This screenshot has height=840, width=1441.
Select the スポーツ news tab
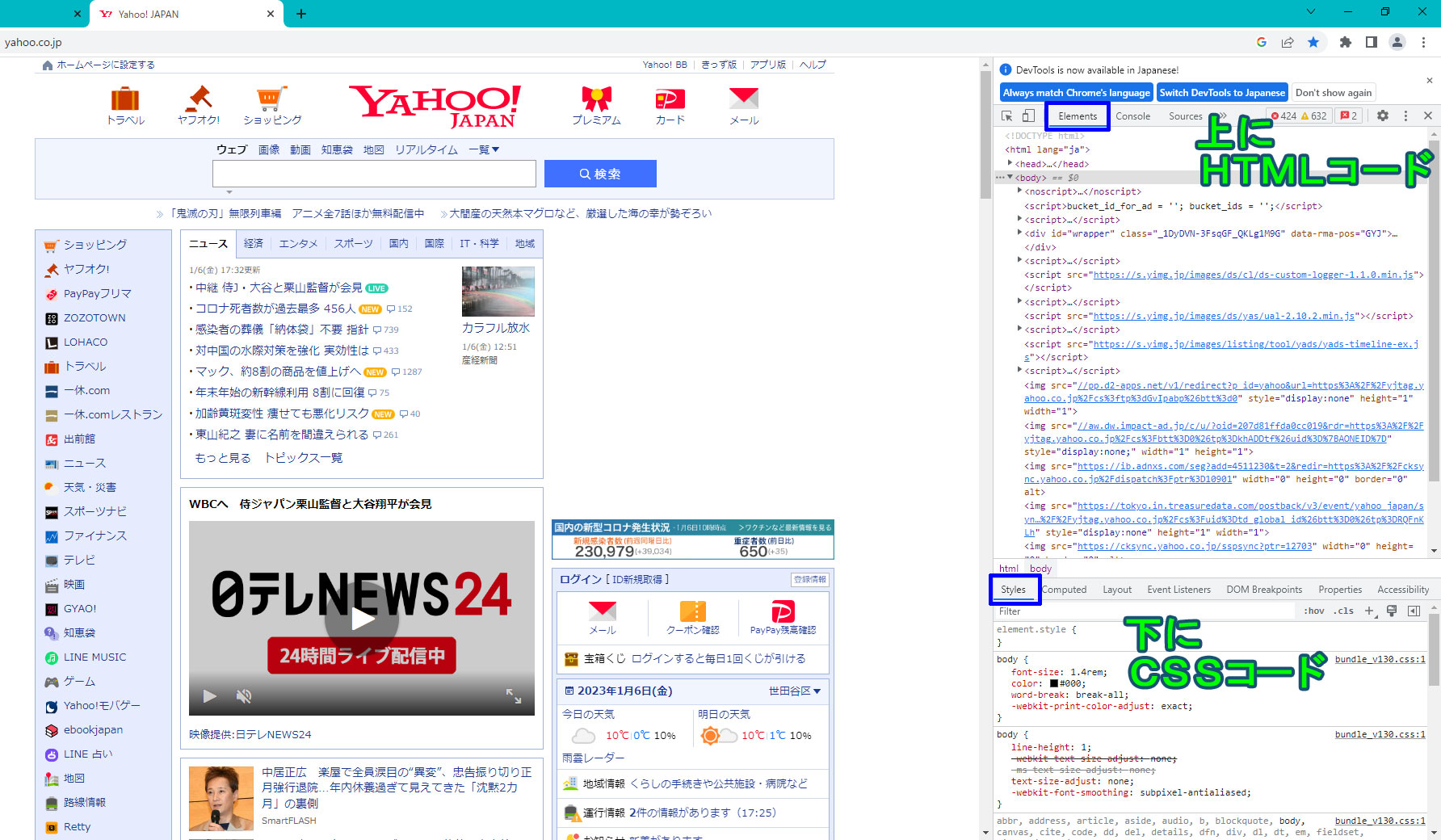[354, 243]
